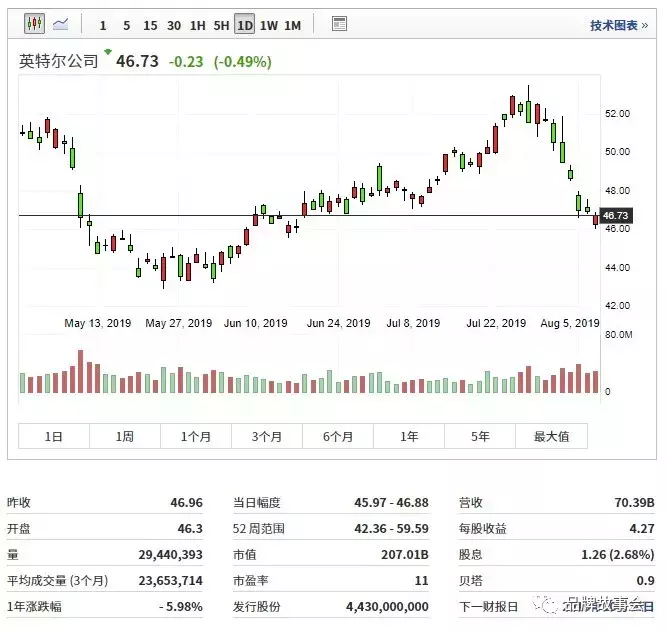Select the 1 minute interval
Image resolution: width=666 pixels, height=633 pixels.
(x=103, y=25)
